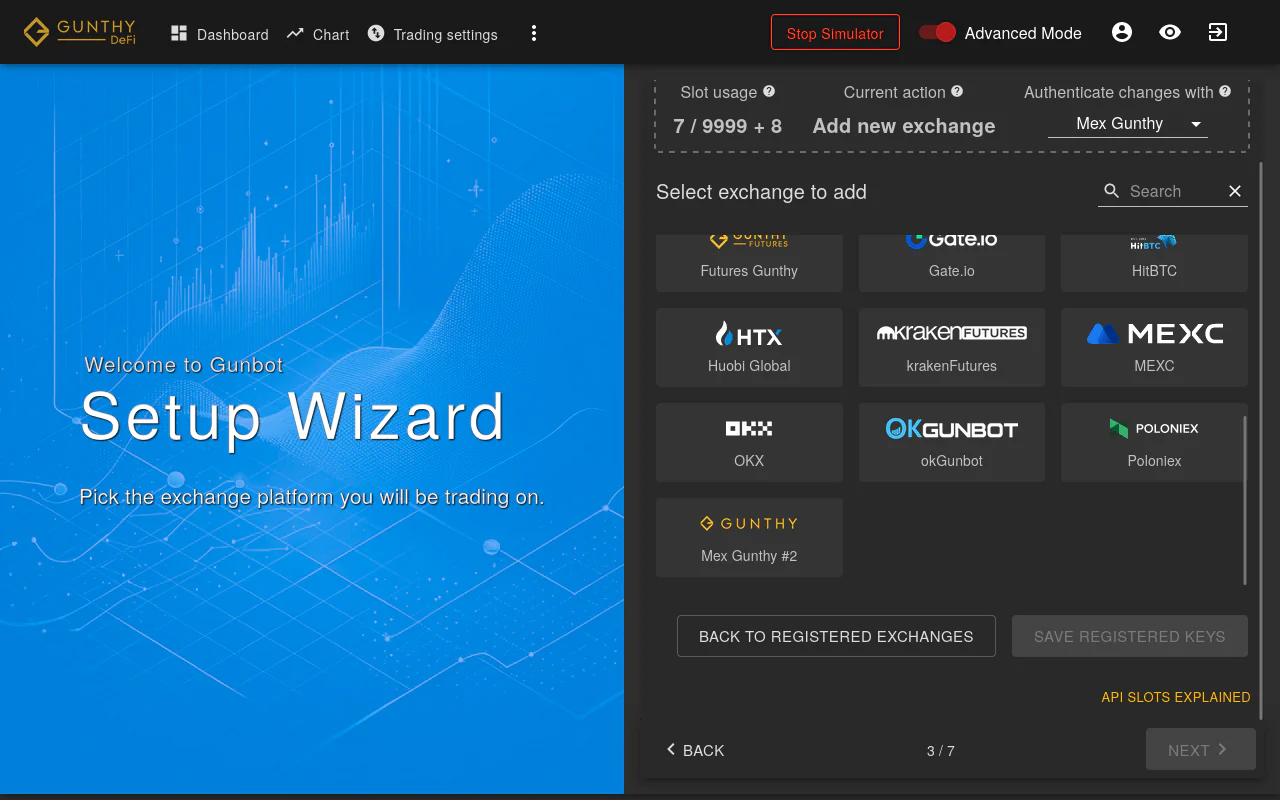Screen dimensions: 1280x800
Task: Click the Select exchange to add heading
Action: (x=761, y=192)
